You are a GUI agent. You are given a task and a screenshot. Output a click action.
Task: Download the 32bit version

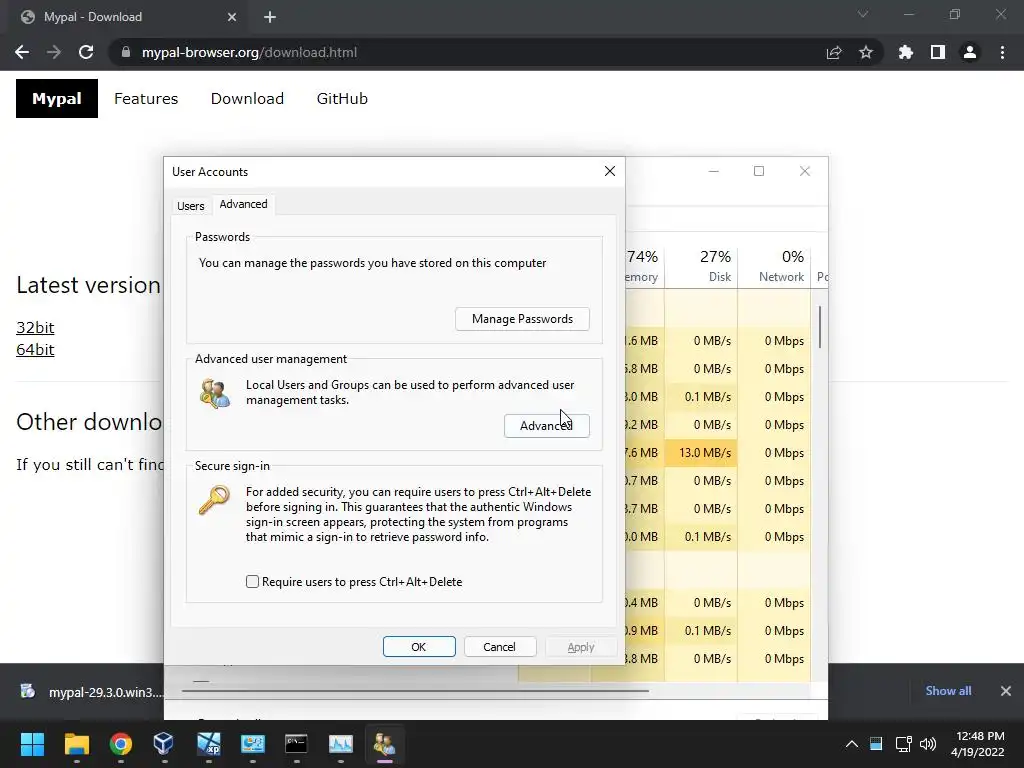pos(35,327)
